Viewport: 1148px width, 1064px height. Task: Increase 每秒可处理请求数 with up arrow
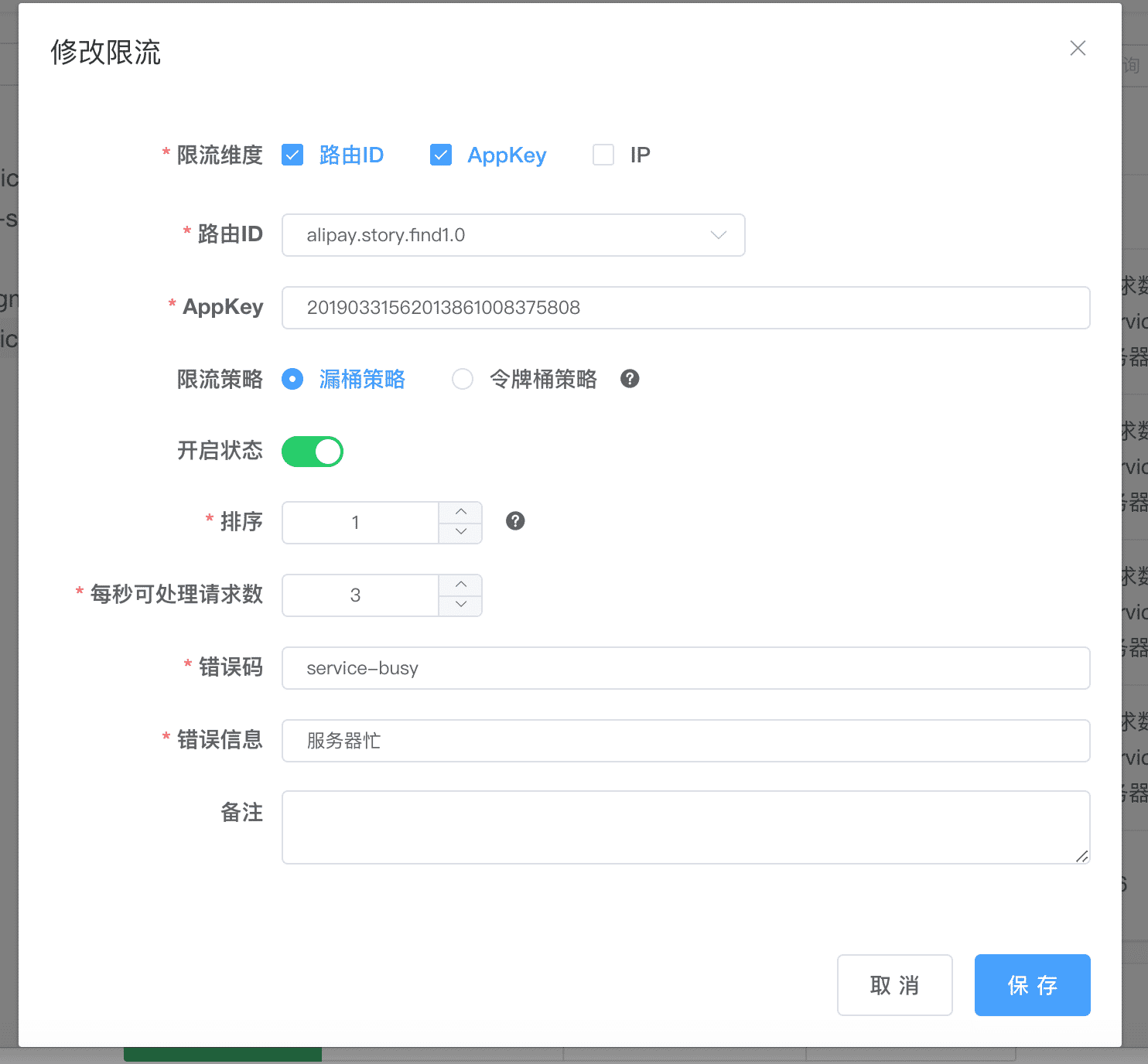(460, 585)
